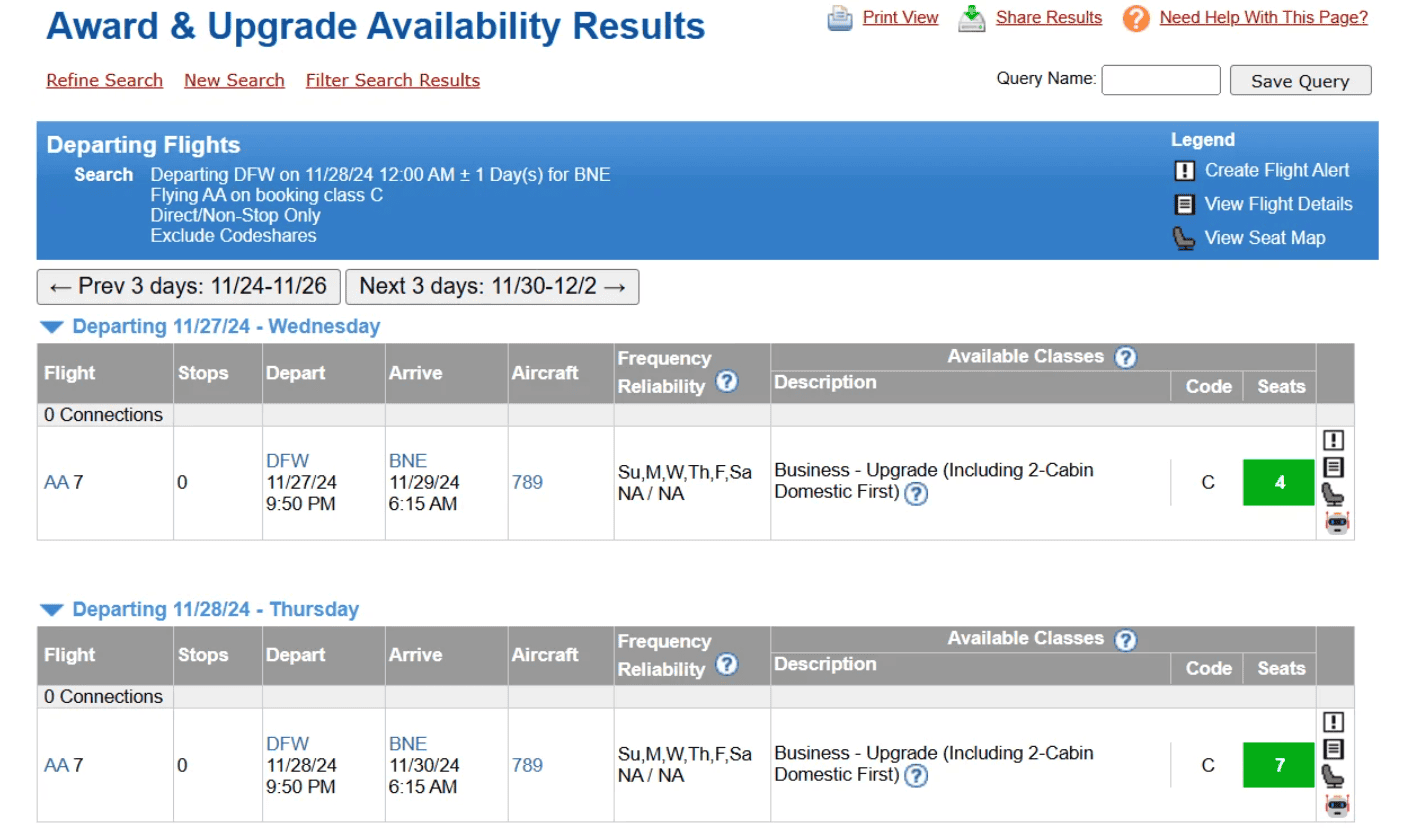
Task: Open help for Business Upgrade class description
Action: tap(915, 493)
